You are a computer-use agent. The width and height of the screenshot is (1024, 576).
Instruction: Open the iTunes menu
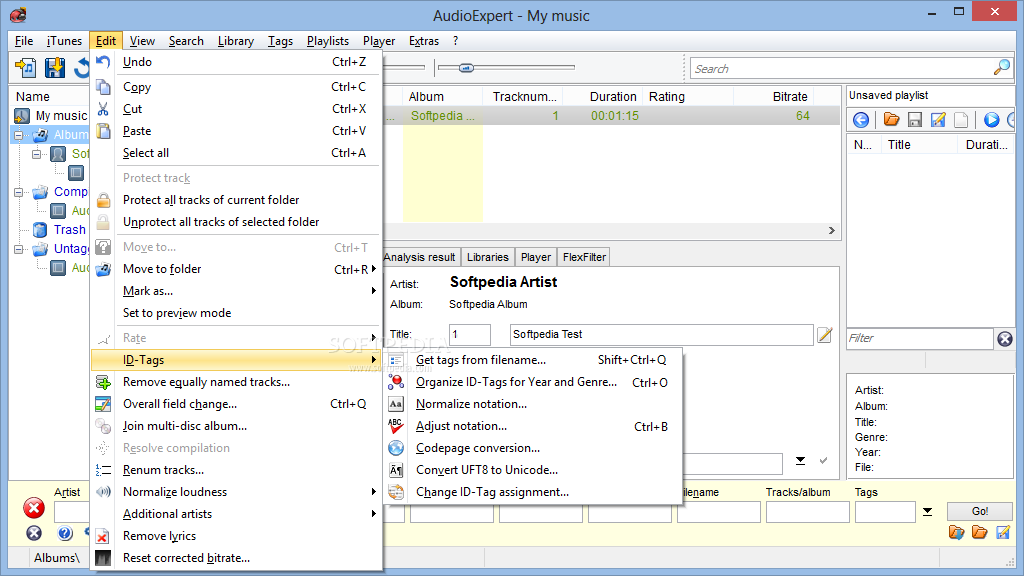pyautogui.click(x=64, y=41)
